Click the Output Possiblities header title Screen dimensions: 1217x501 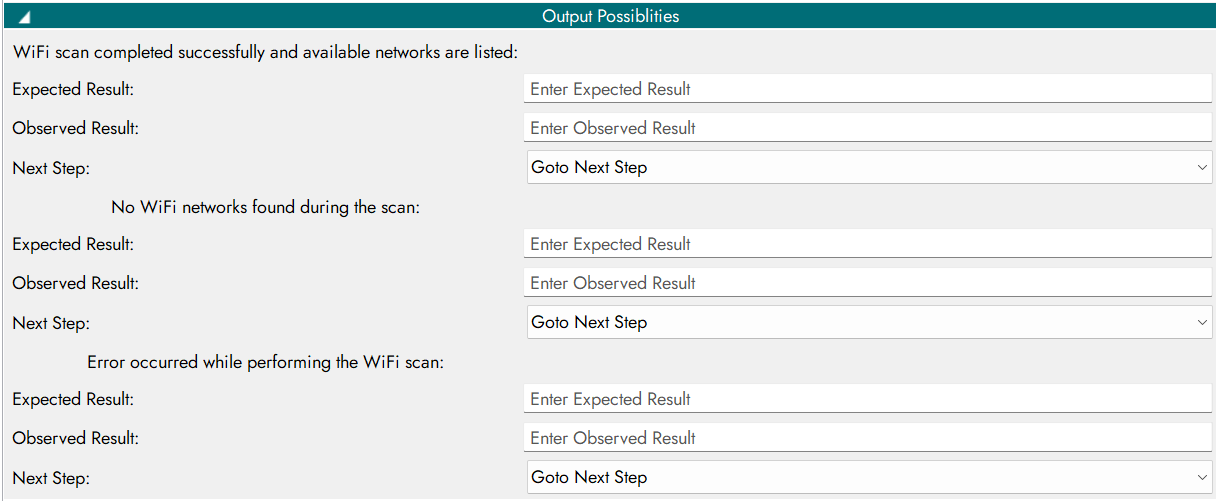pyautogui.click(x=610, y=17)
